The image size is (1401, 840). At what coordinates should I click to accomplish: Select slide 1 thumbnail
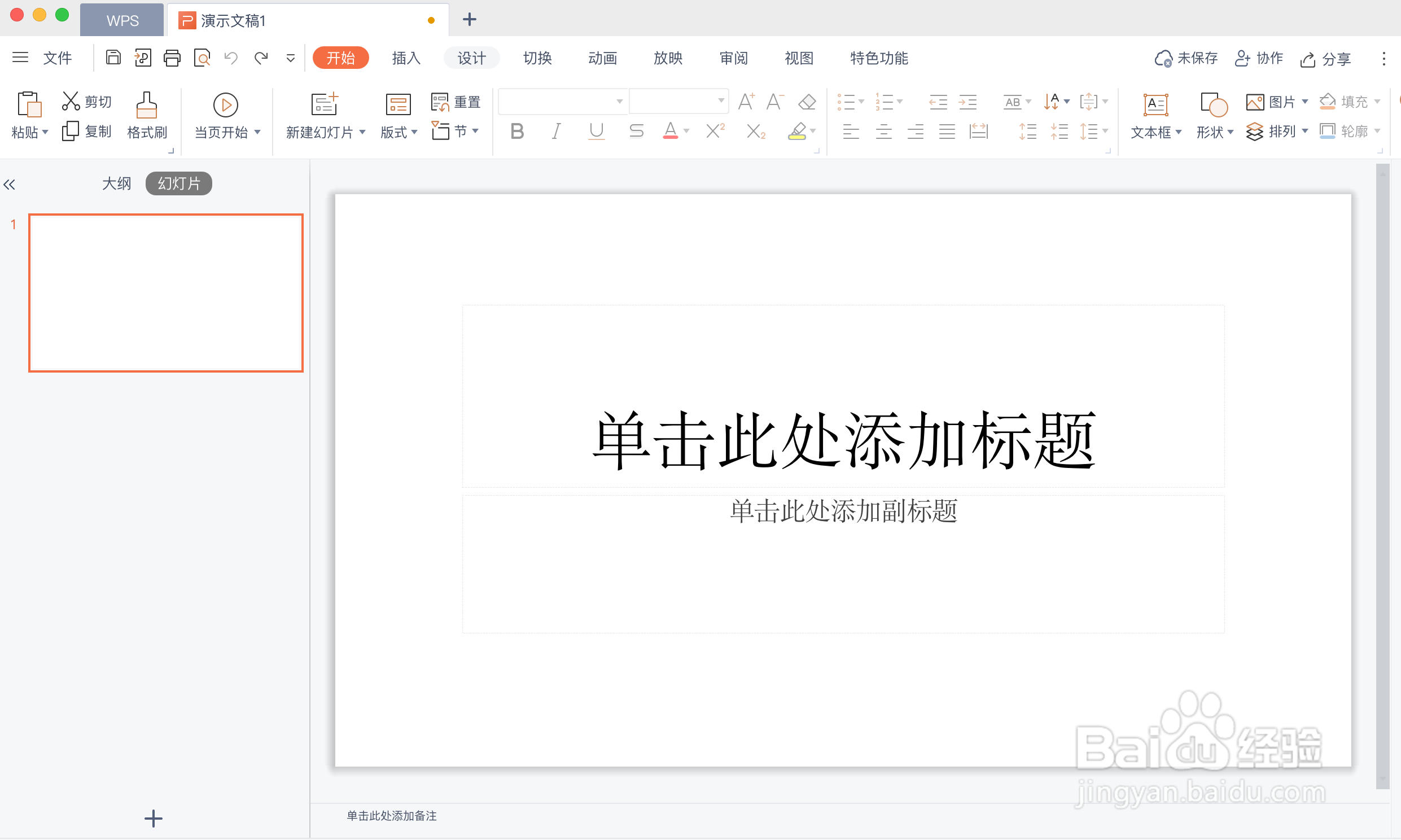166,292
